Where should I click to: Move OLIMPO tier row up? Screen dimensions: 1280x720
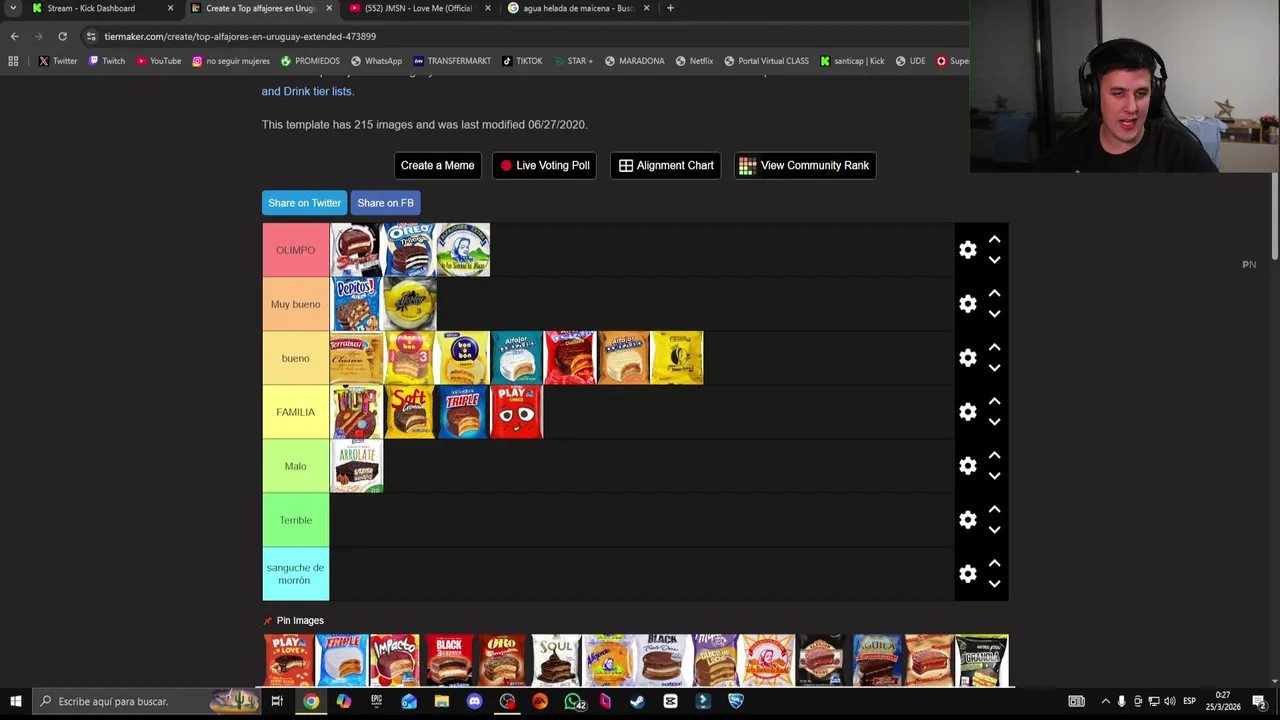click(x=994, y=240)
